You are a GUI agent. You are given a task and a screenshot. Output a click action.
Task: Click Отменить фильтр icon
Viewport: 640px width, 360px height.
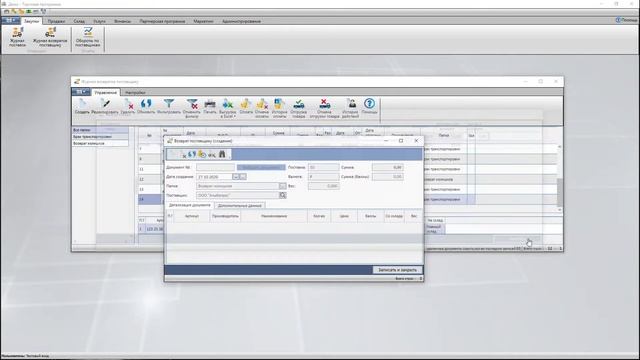(x=191, y=108)
